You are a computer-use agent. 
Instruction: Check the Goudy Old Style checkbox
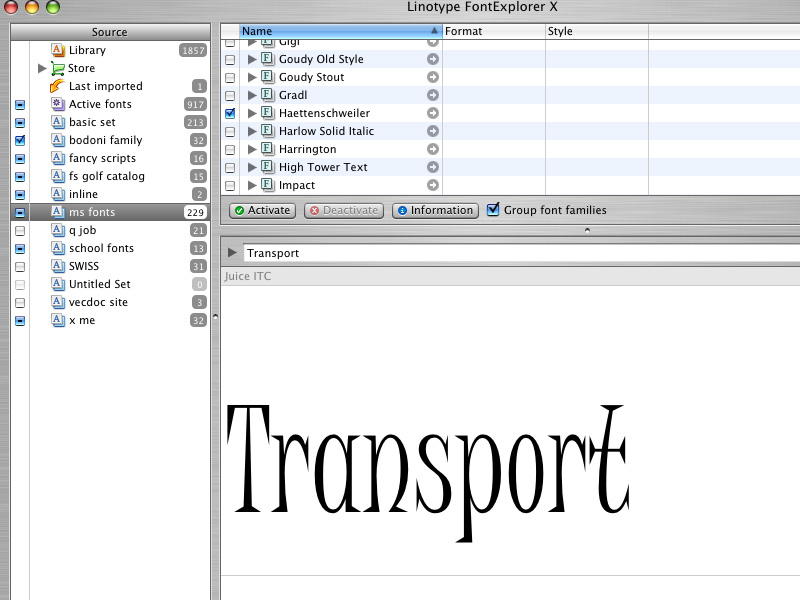click(230, 60)
